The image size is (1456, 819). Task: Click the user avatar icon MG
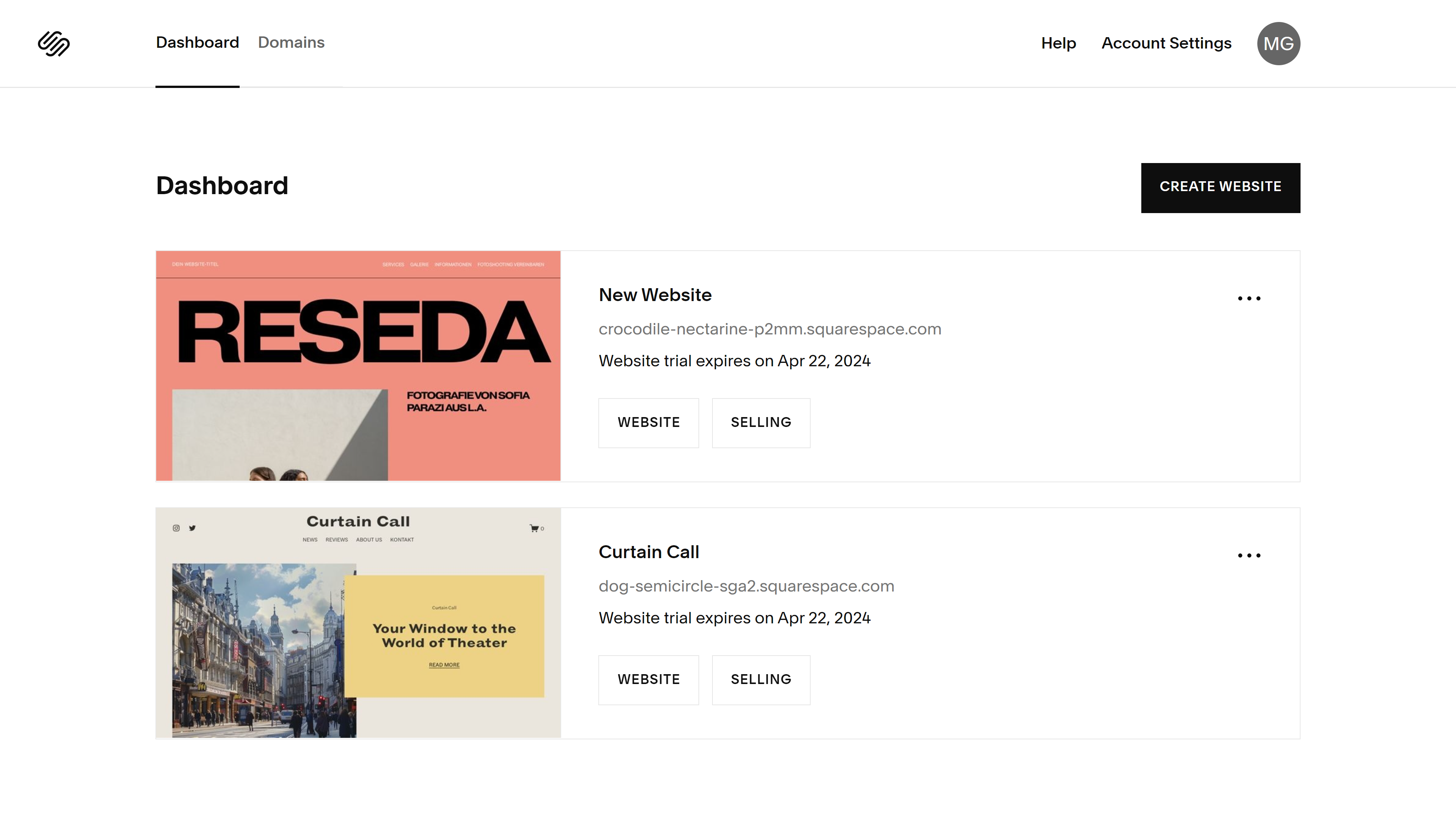(x=1278, y=43)
